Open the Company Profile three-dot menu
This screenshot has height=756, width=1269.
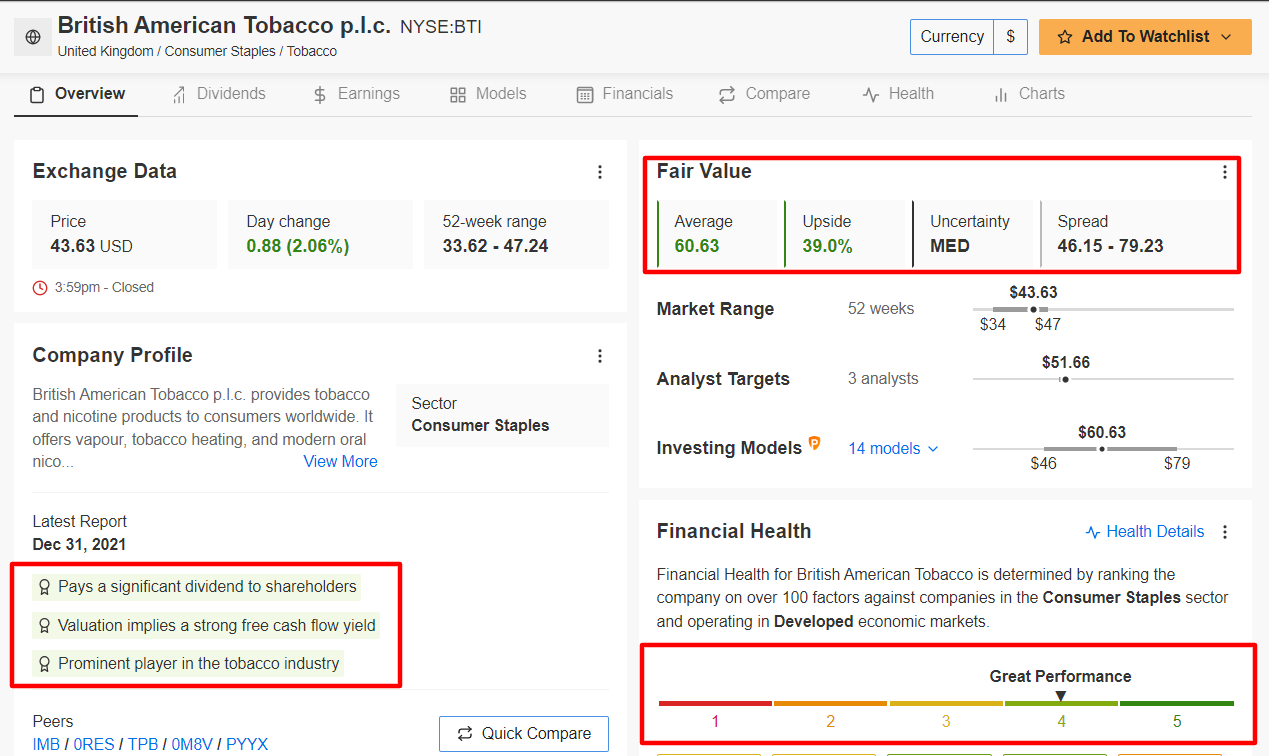click(x=600, y=356)
